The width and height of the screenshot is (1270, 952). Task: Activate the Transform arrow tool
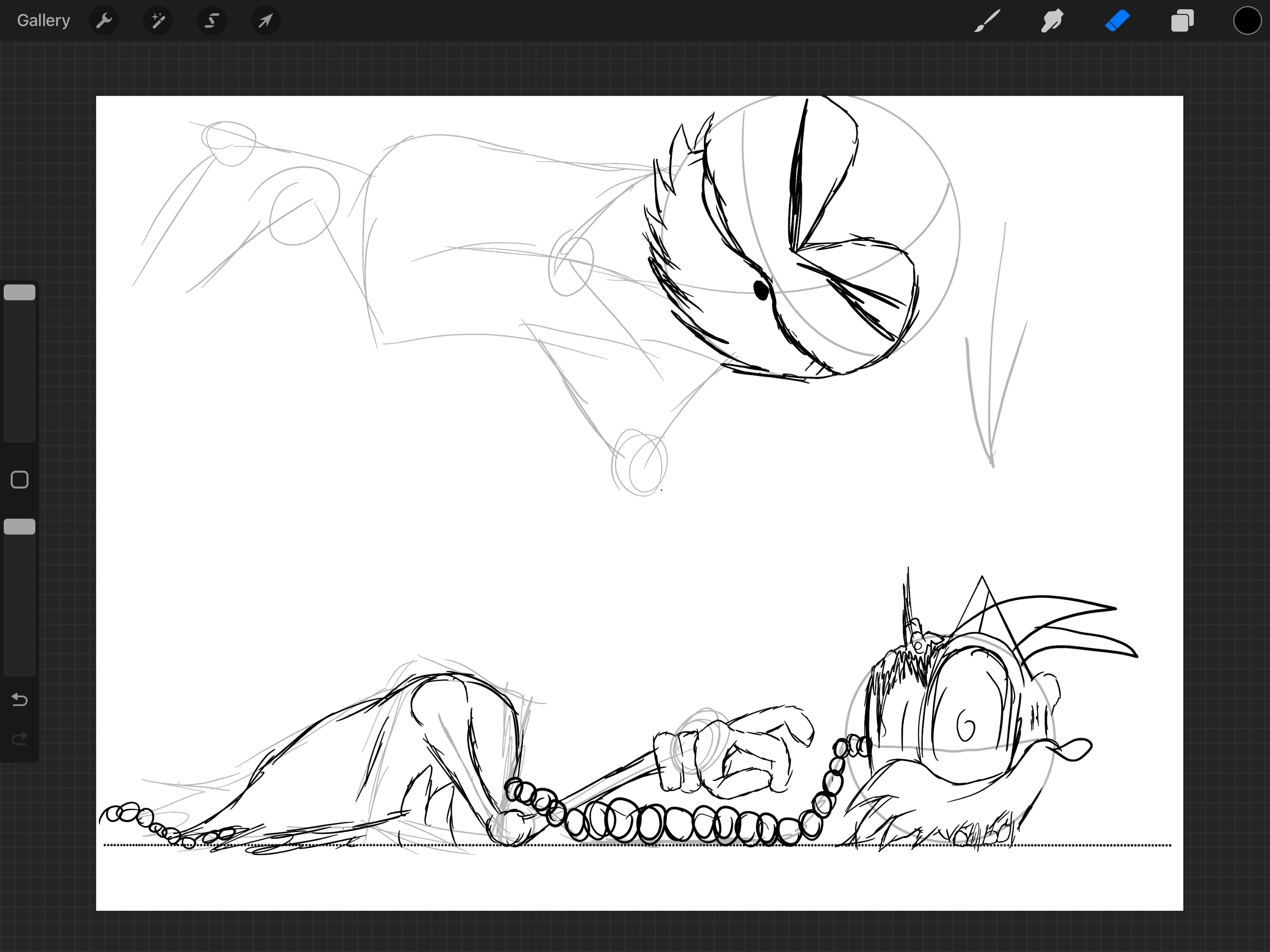(265, 21)
